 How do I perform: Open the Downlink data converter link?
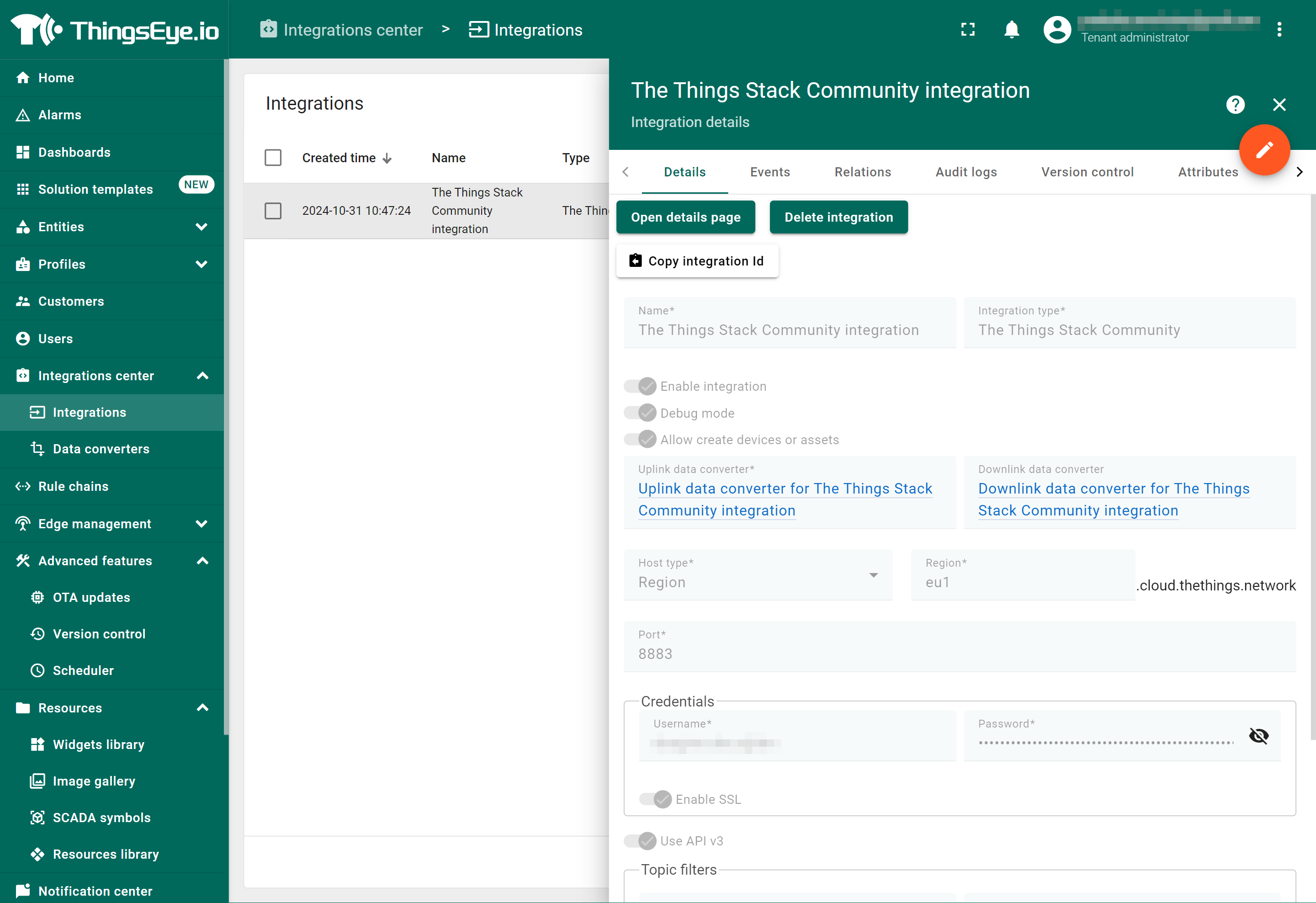[x=1113, y=499]
